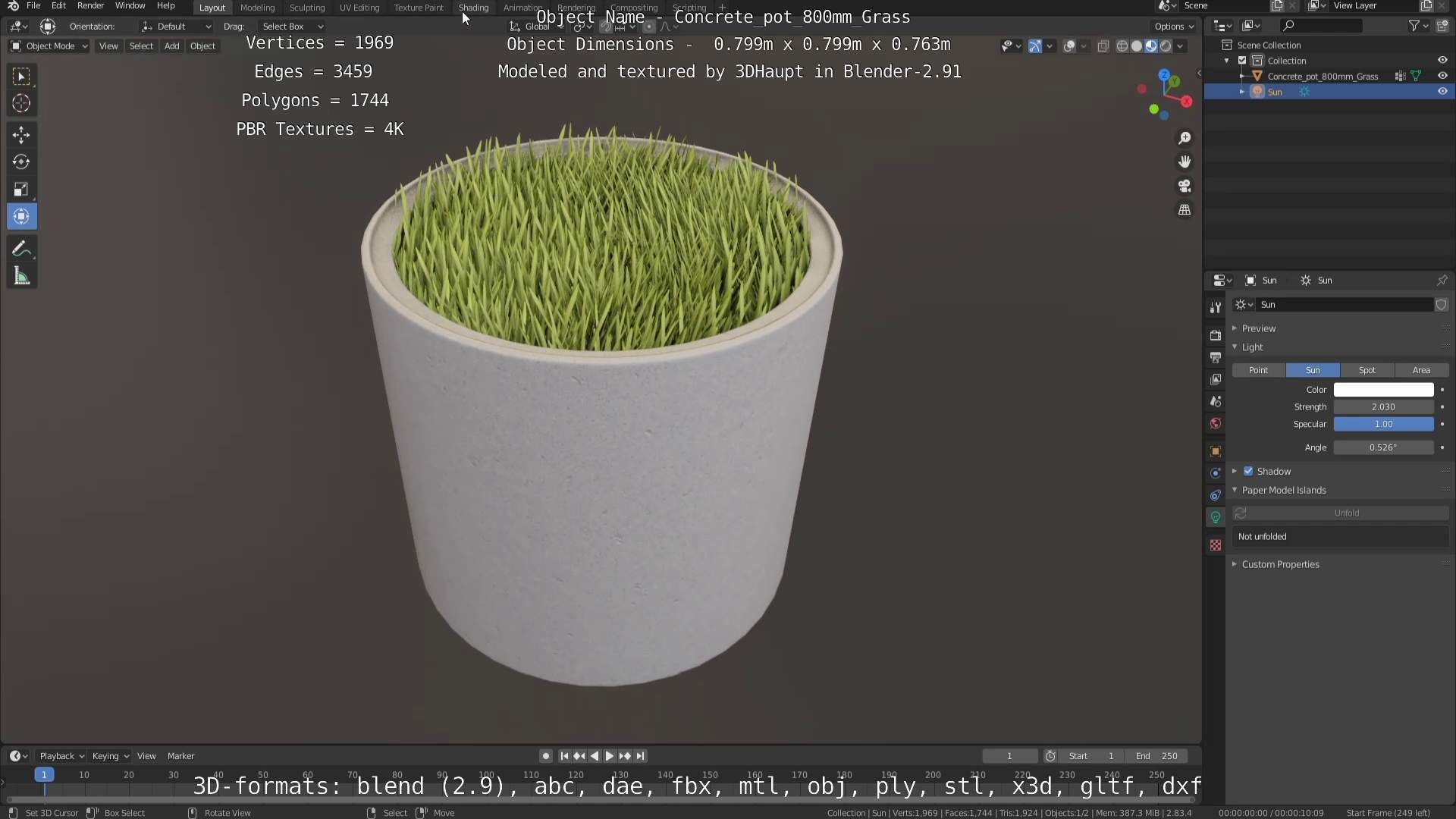This screenshot has height=819, width=1456.
Task: Select the Select Box tool in the toolbar
Action: click(x=21, y=76)
